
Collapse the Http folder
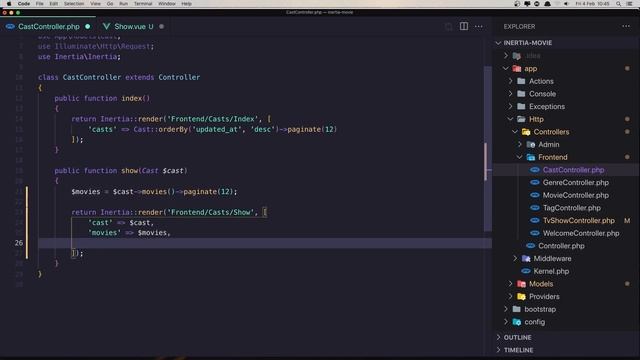pos(510,119)
